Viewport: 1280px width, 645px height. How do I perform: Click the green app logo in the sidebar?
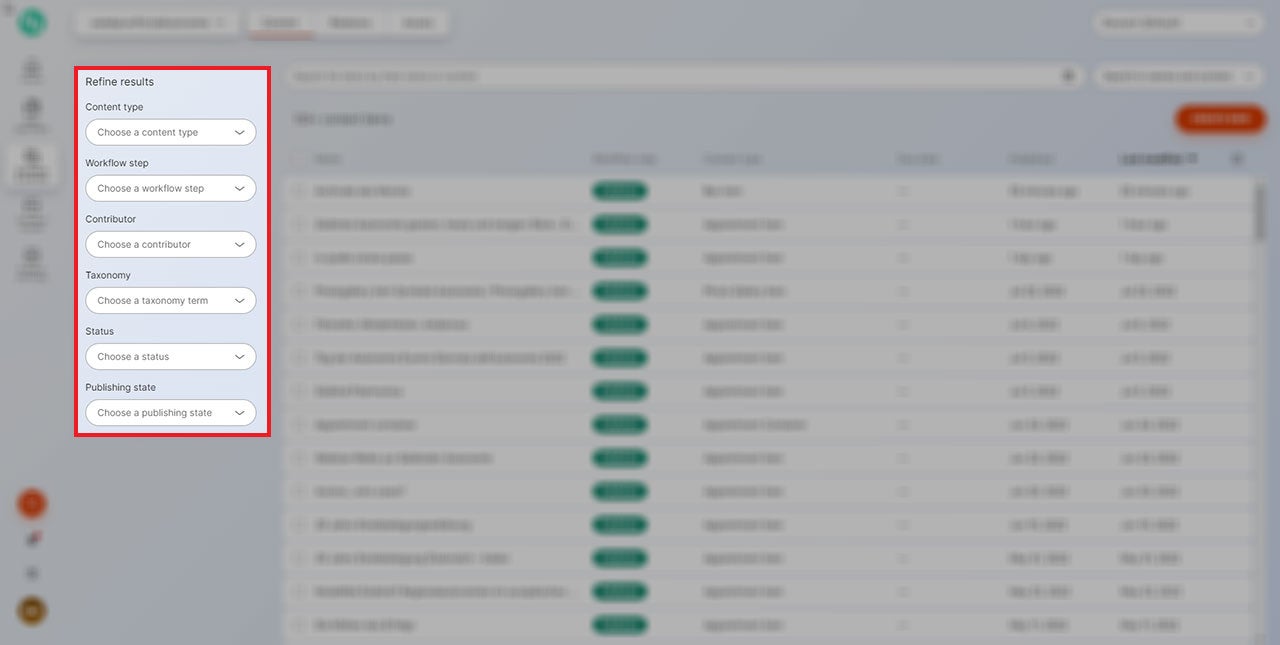point(32,23)
